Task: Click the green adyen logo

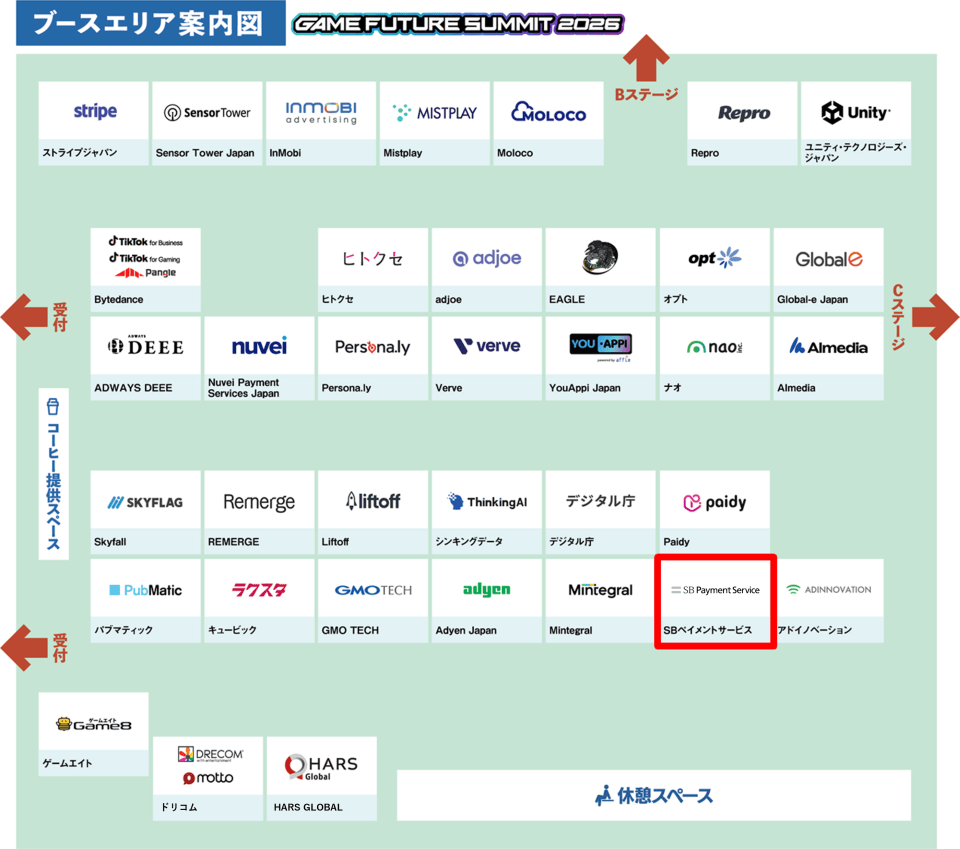Action: (487, 589)
